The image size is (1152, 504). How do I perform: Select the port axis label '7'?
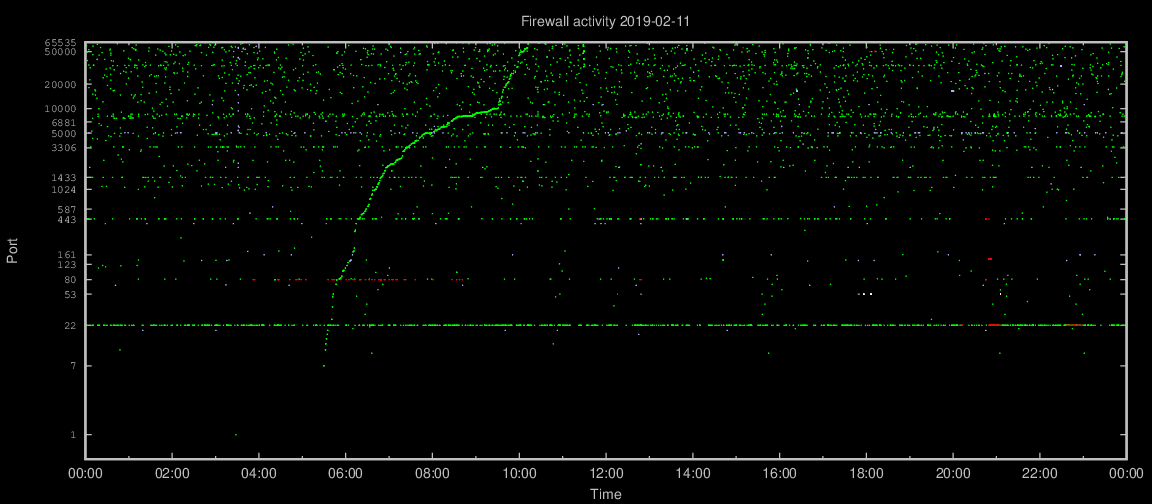(x=73, y=366)
